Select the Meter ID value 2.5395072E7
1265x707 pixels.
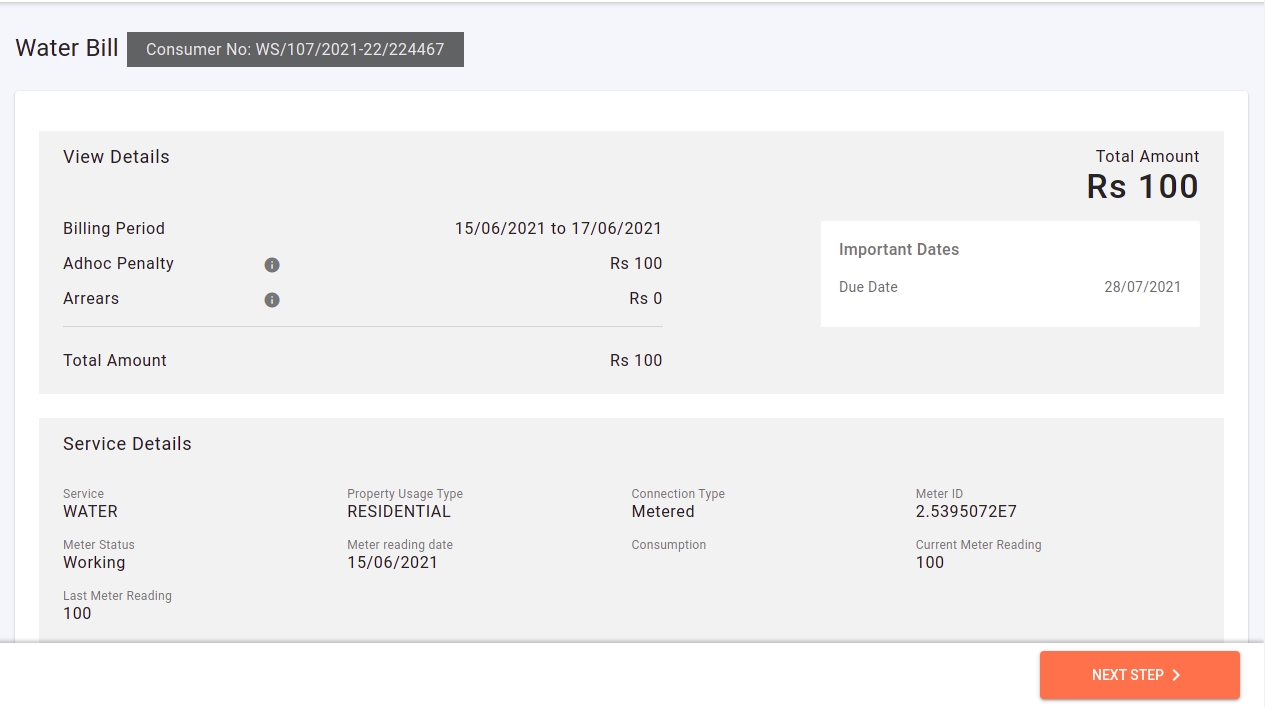[966, 512]
